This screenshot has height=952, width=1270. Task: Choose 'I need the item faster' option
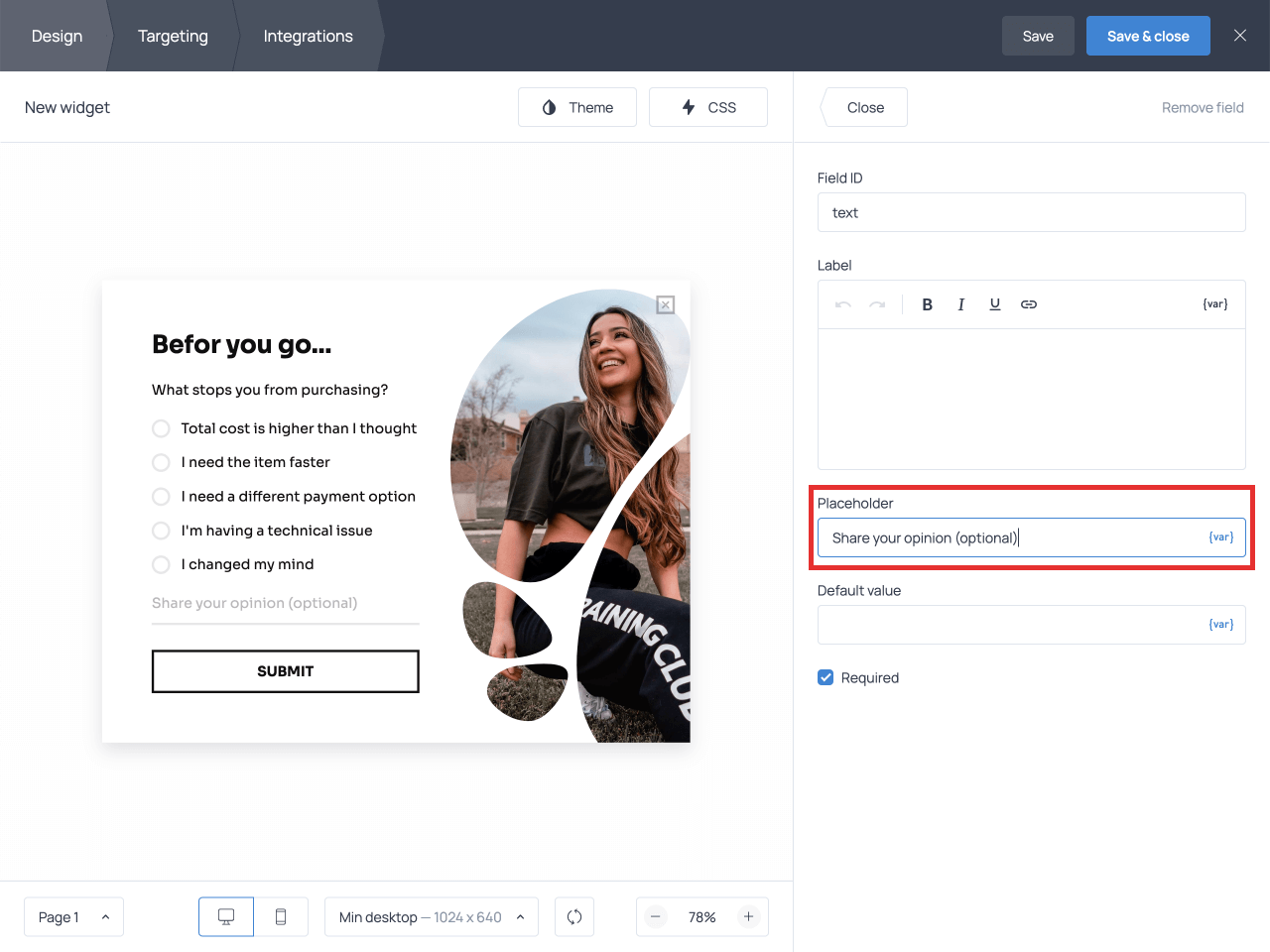[161, 462]
